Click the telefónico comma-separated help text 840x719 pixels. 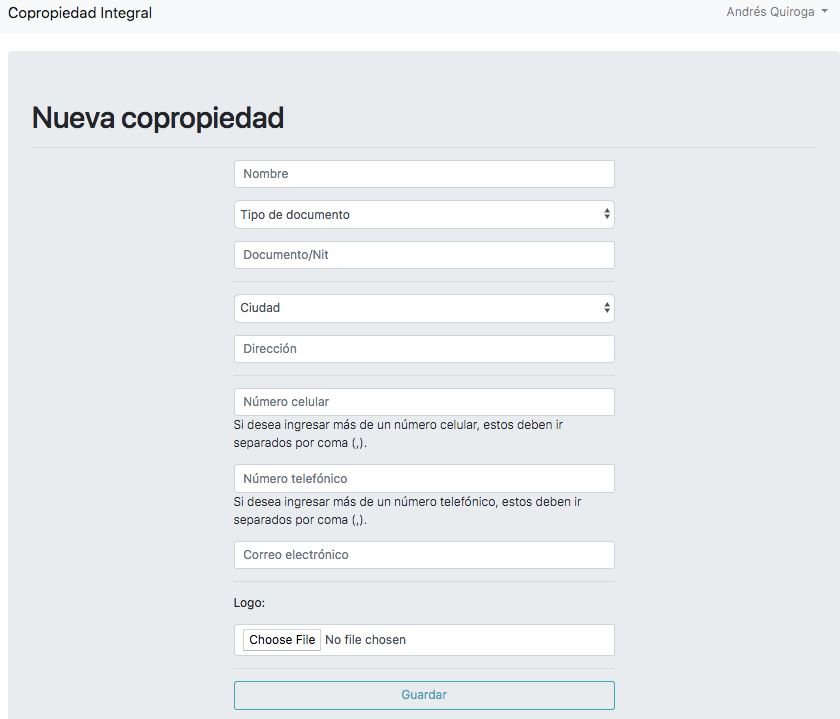[x=407, y=511]
